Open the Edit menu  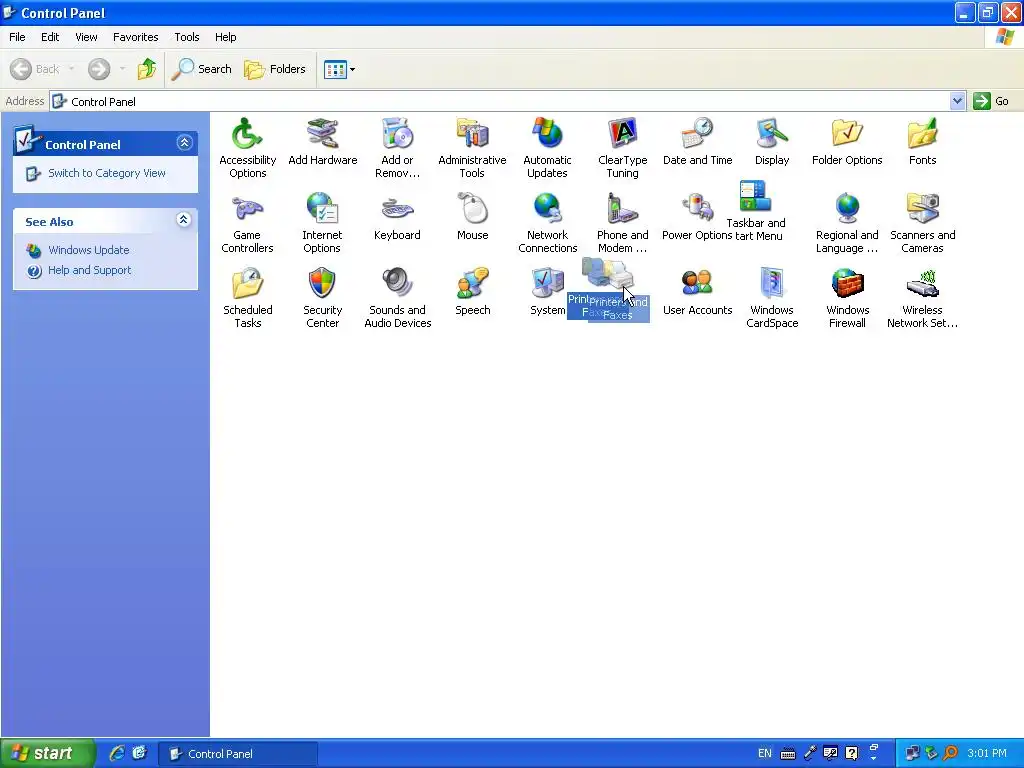(x=50, y=37)
